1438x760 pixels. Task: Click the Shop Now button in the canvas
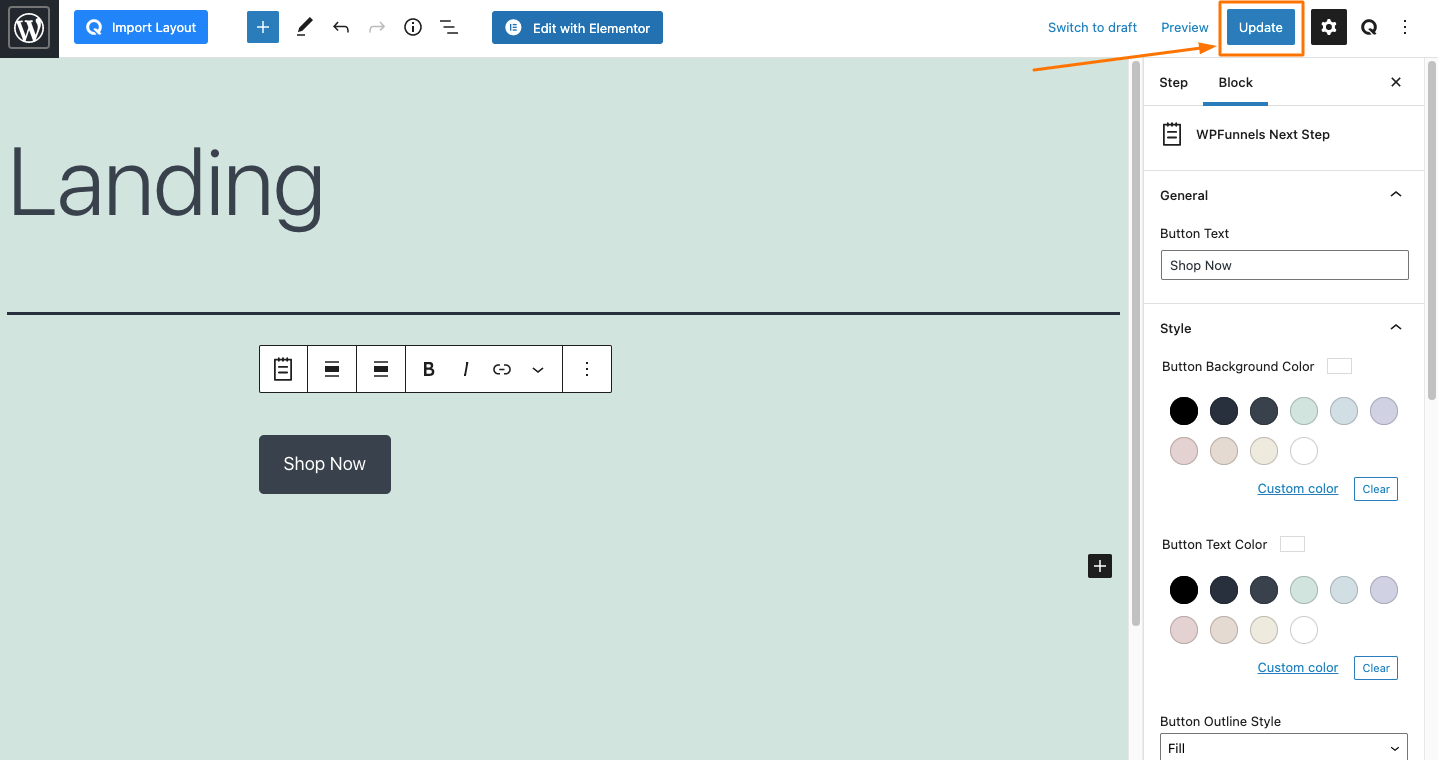(325, 464)
